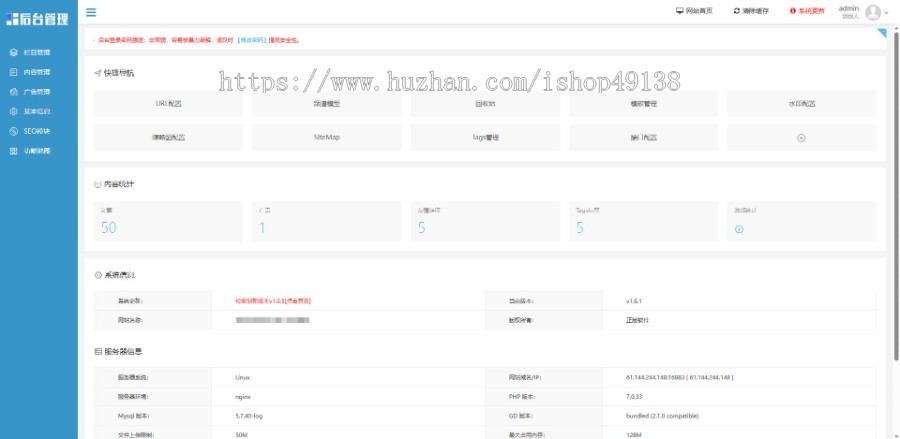Click the Linux server system value
The width and height of the screenshot is (900, 439).
[242, 378]
